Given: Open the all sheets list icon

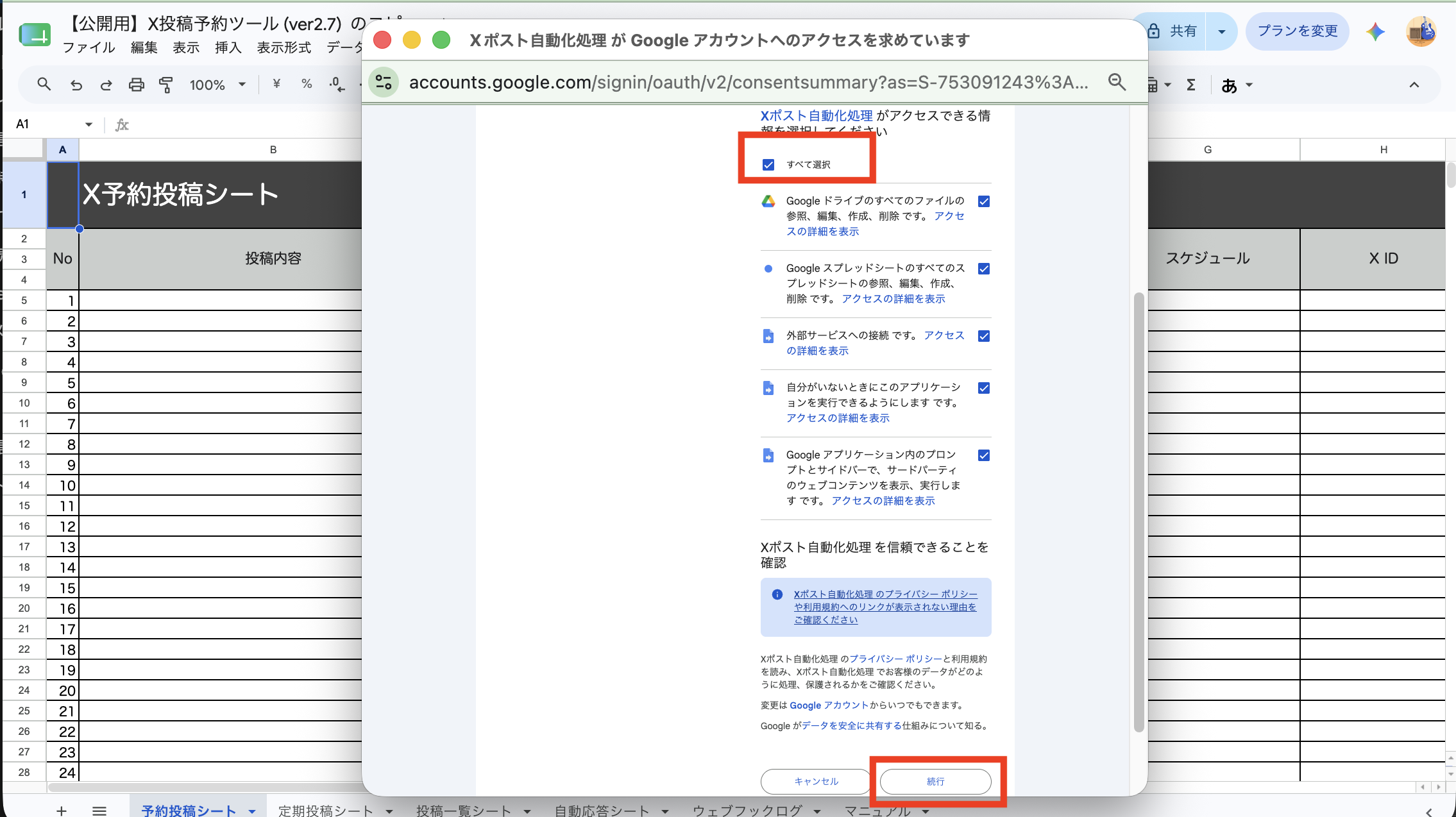Looking at the screenshot, I should (99, 811).
